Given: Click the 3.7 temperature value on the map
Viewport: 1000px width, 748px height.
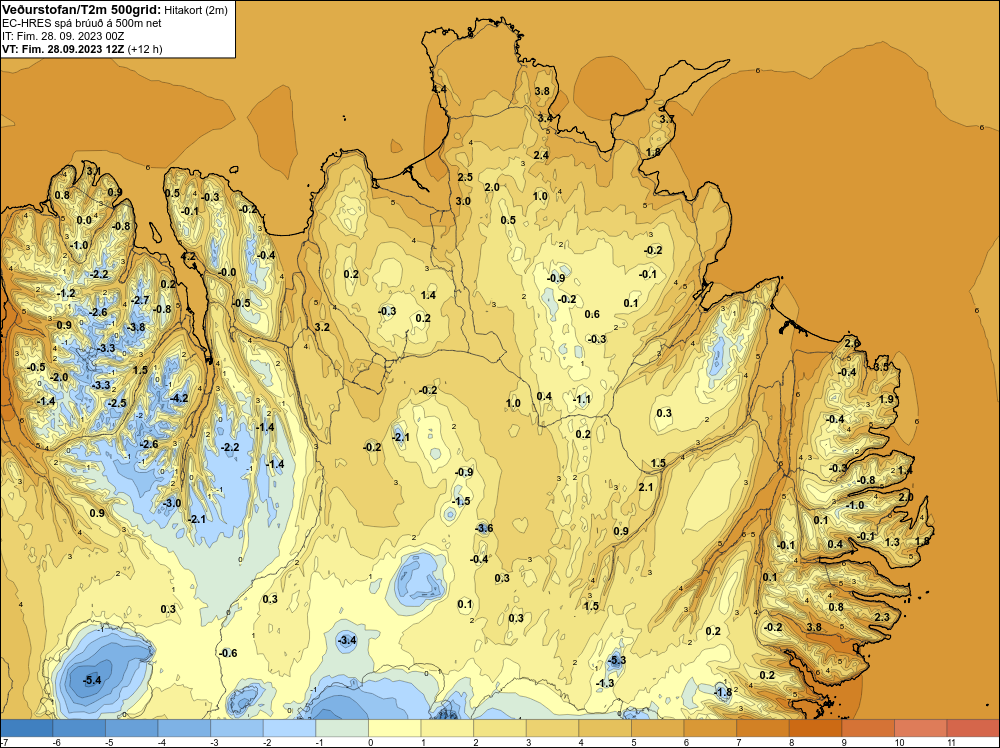Looking at the screenshot, I should tap(666, 119).
